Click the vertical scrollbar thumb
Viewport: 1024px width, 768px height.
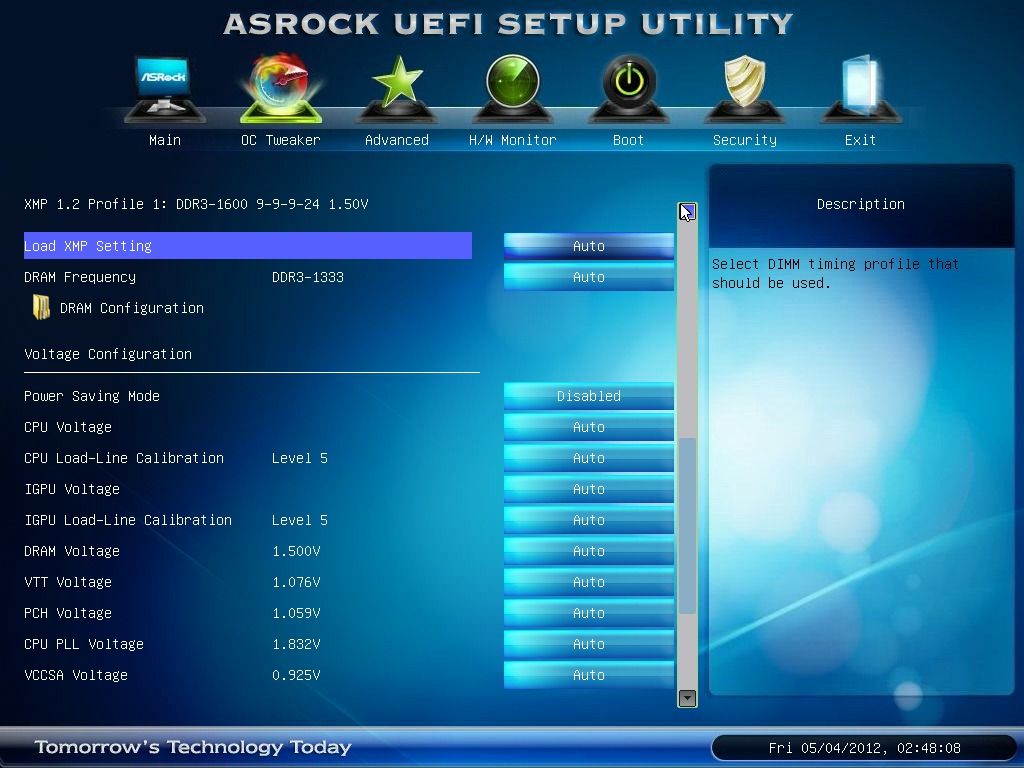tap(687, 525)
